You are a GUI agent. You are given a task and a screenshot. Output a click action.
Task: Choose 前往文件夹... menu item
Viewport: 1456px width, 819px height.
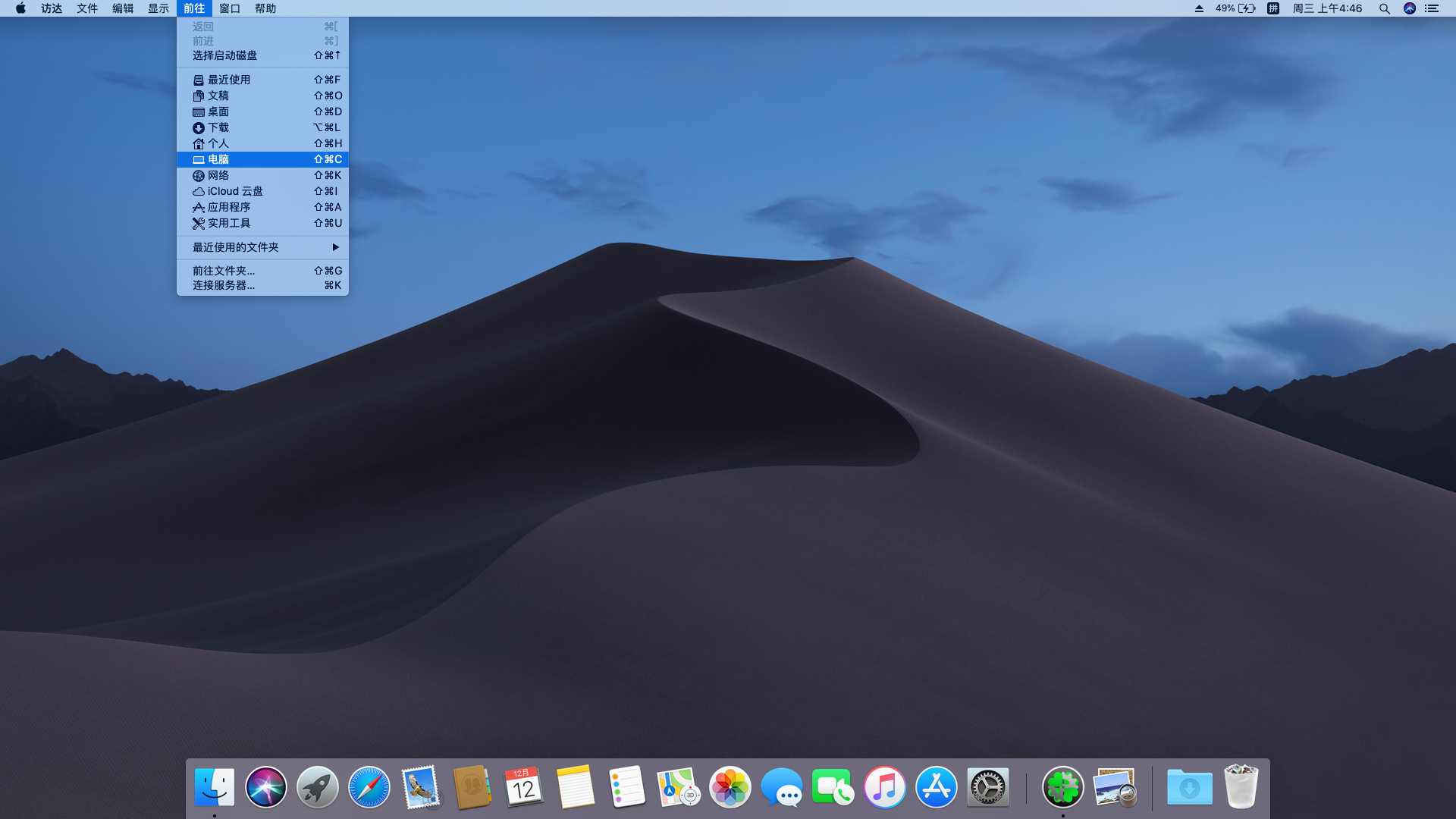pyautogui.click(x=262, y=271)
